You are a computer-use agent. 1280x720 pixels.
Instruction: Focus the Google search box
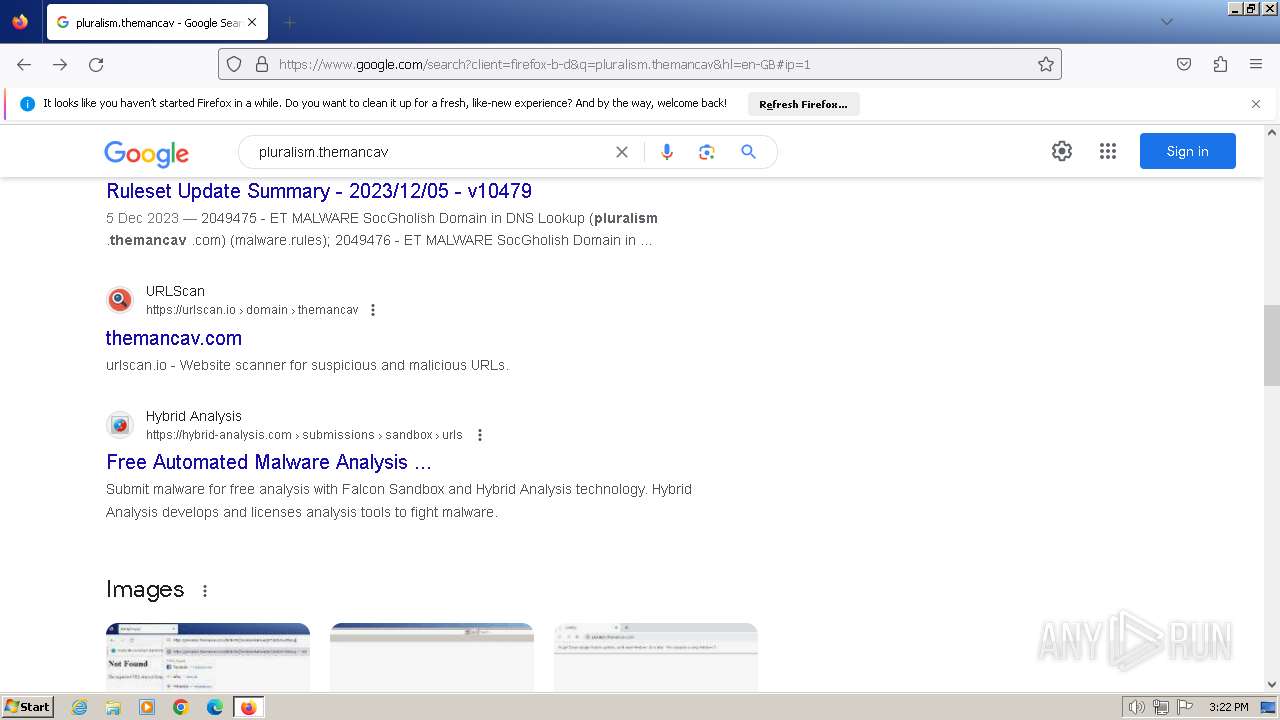point(430,152)
